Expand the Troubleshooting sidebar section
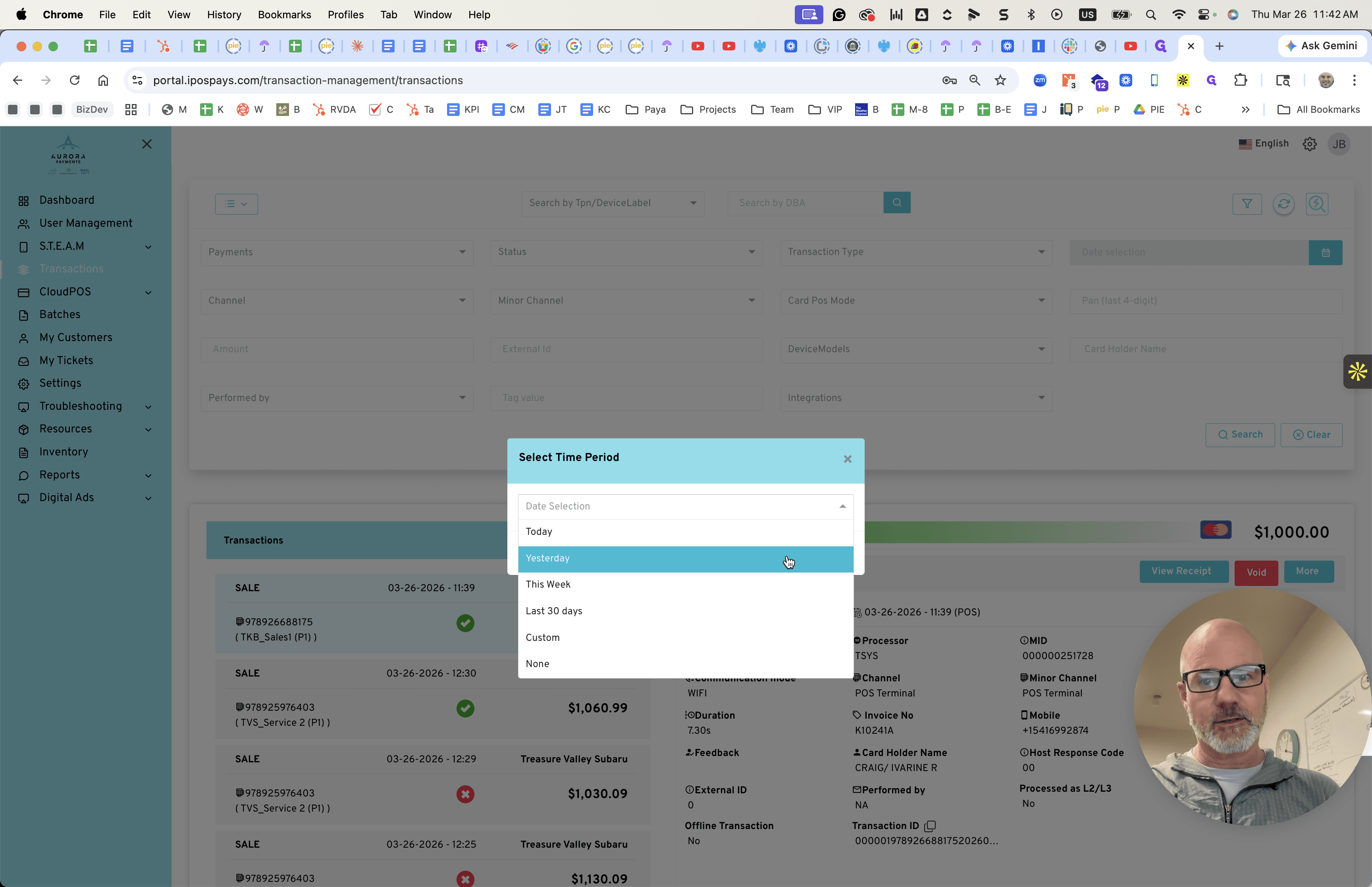The image size is (1372, 887). tap(85, 406)
